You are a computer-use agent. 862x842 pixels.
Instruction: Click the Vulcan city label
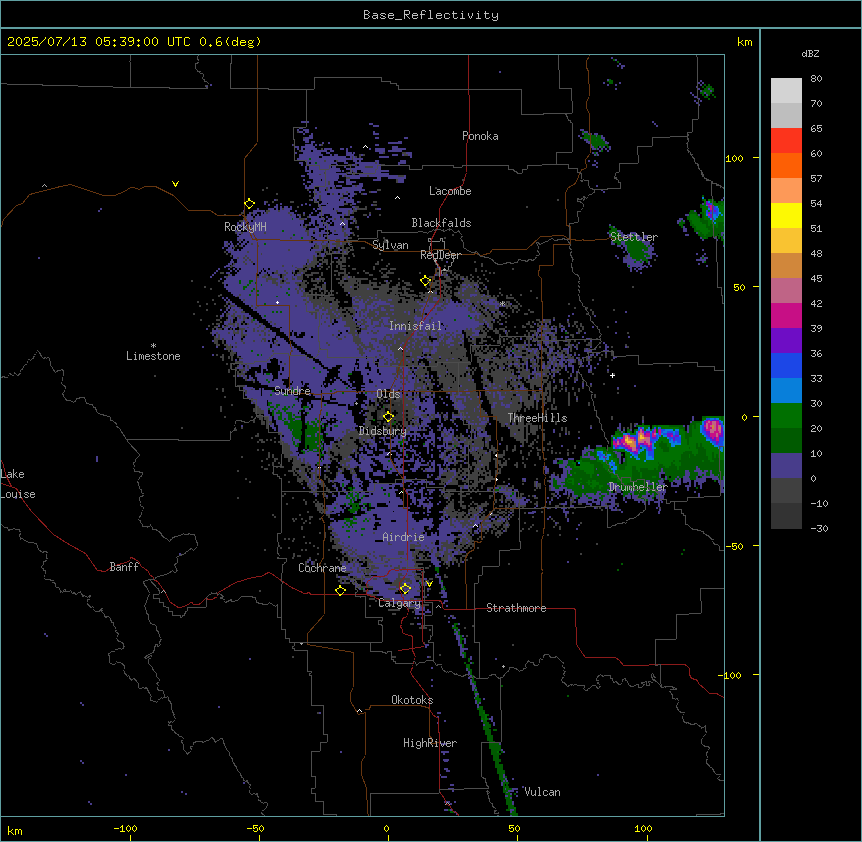point(542,792)
